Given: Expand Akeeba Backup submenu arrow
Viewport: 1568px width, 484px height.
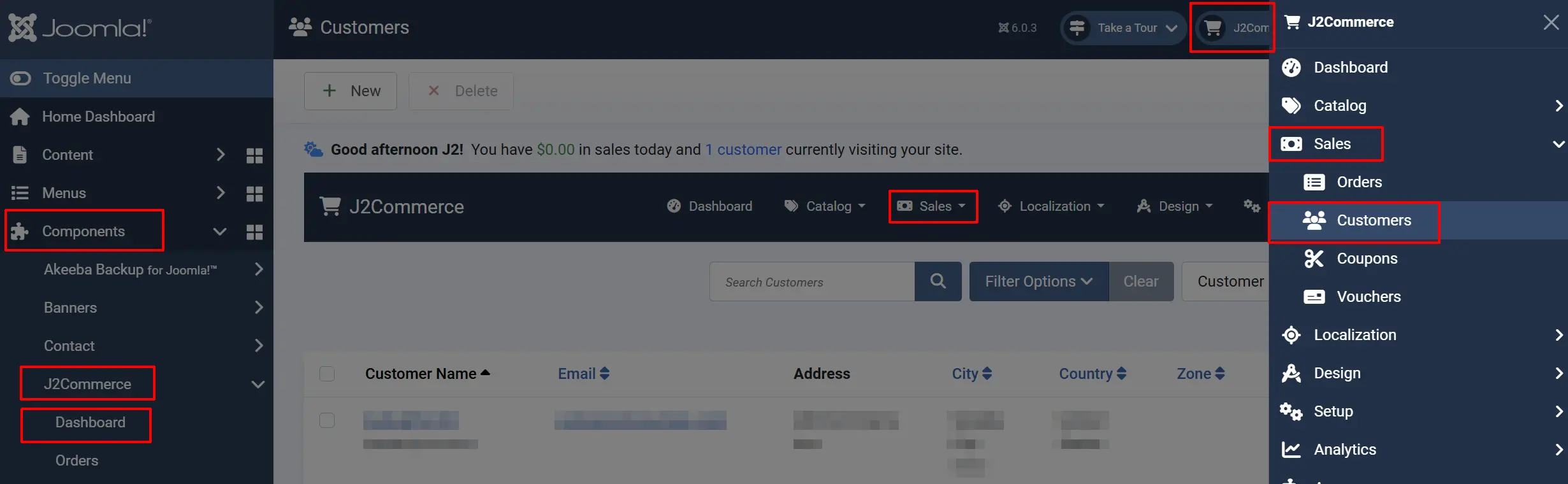Looking at the screenshot, I should (x=259, y=269).
